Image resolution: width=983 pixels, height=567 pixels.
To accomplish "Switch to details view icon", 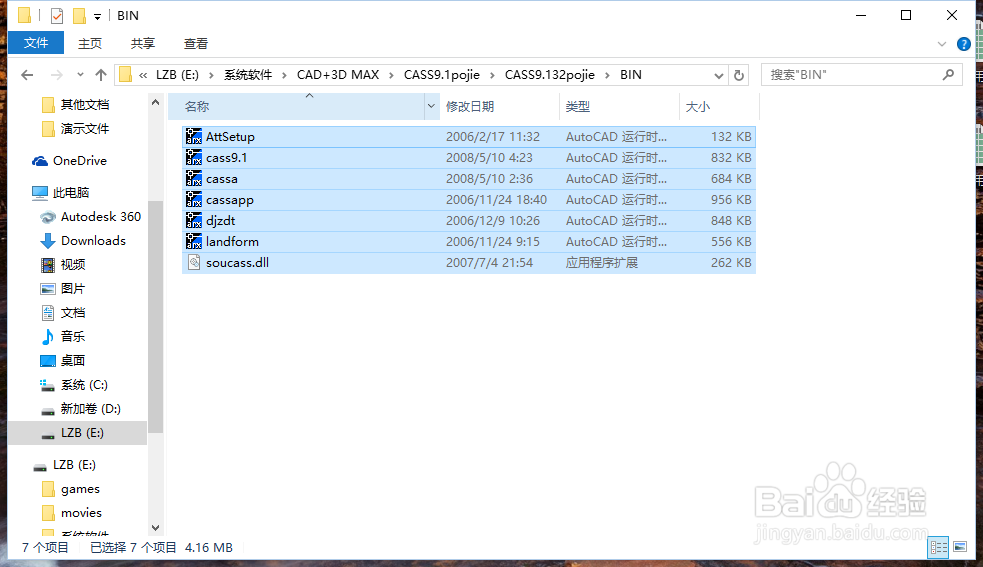I will coord(938,548).
